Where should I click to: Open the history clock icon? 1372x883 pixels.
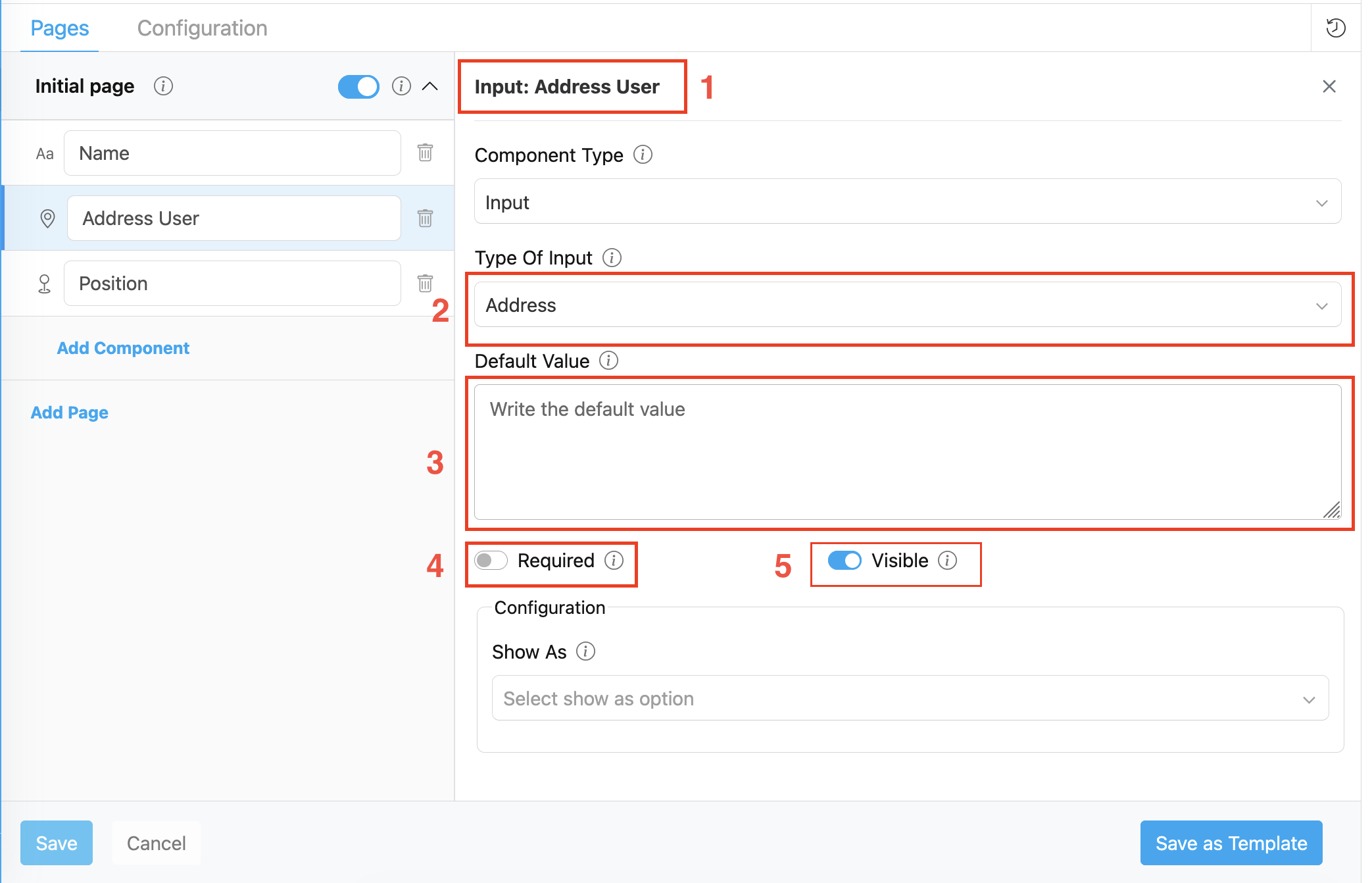pos(1335,28)
